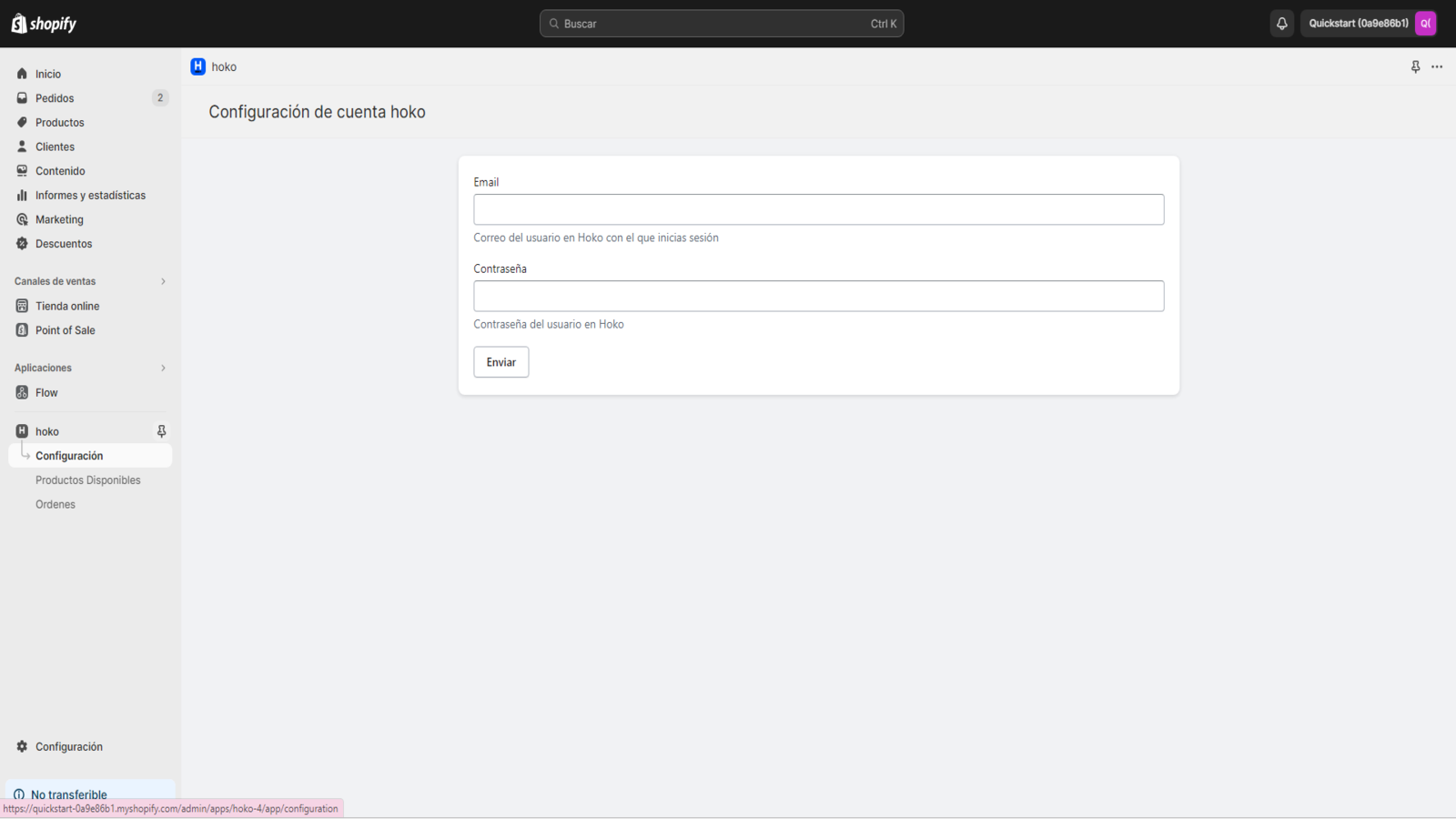1456x819 pixels.
Task: Click the Clientes person icon
Action: (x=22, y=147)
